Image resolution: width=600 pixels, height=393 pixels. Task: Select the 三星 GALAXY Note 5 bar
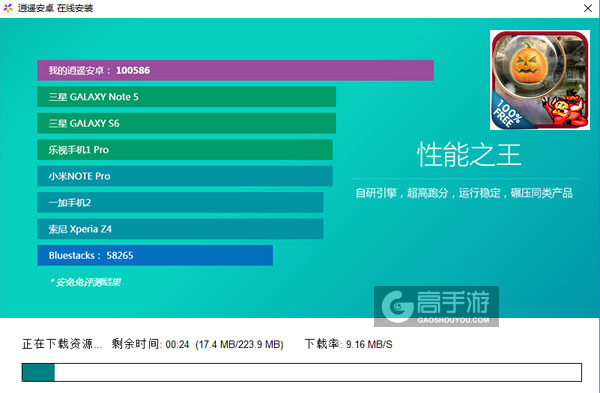pyautogui.click(x=186, y=97)
